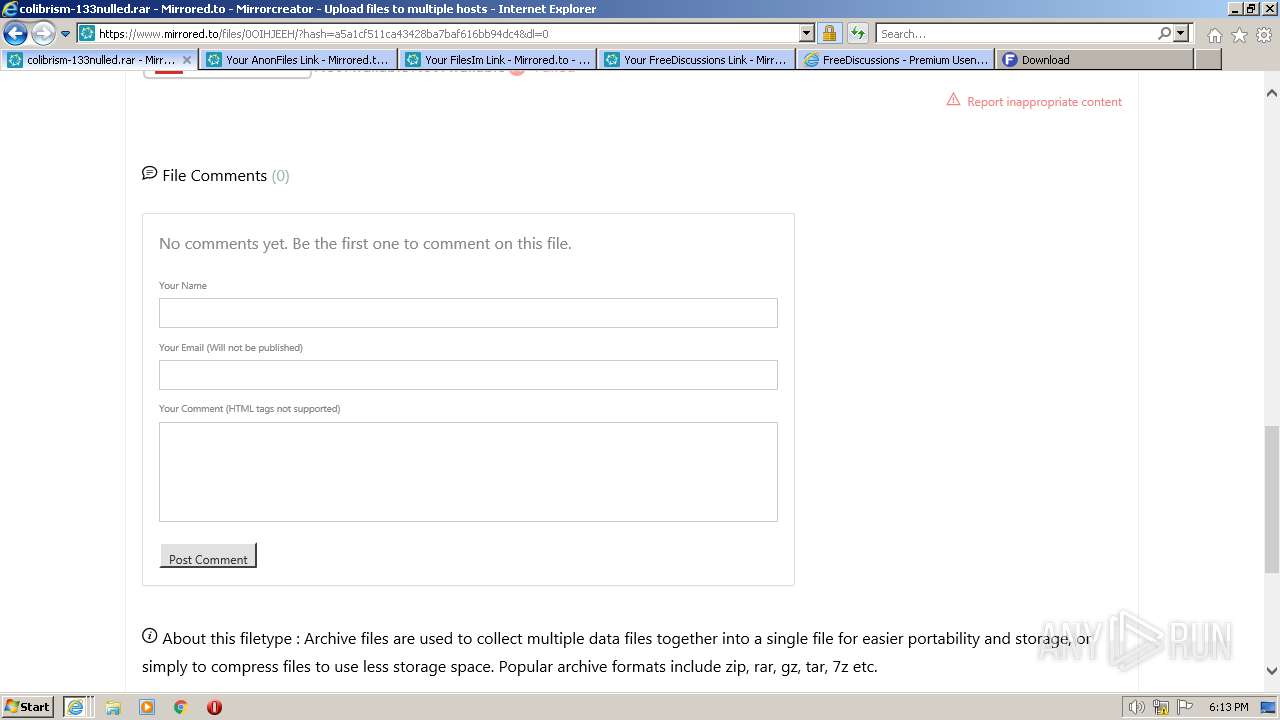Screen dimensions: 1280x720
Task: Click the Action Center flag icon
Action: (1185, 707)
